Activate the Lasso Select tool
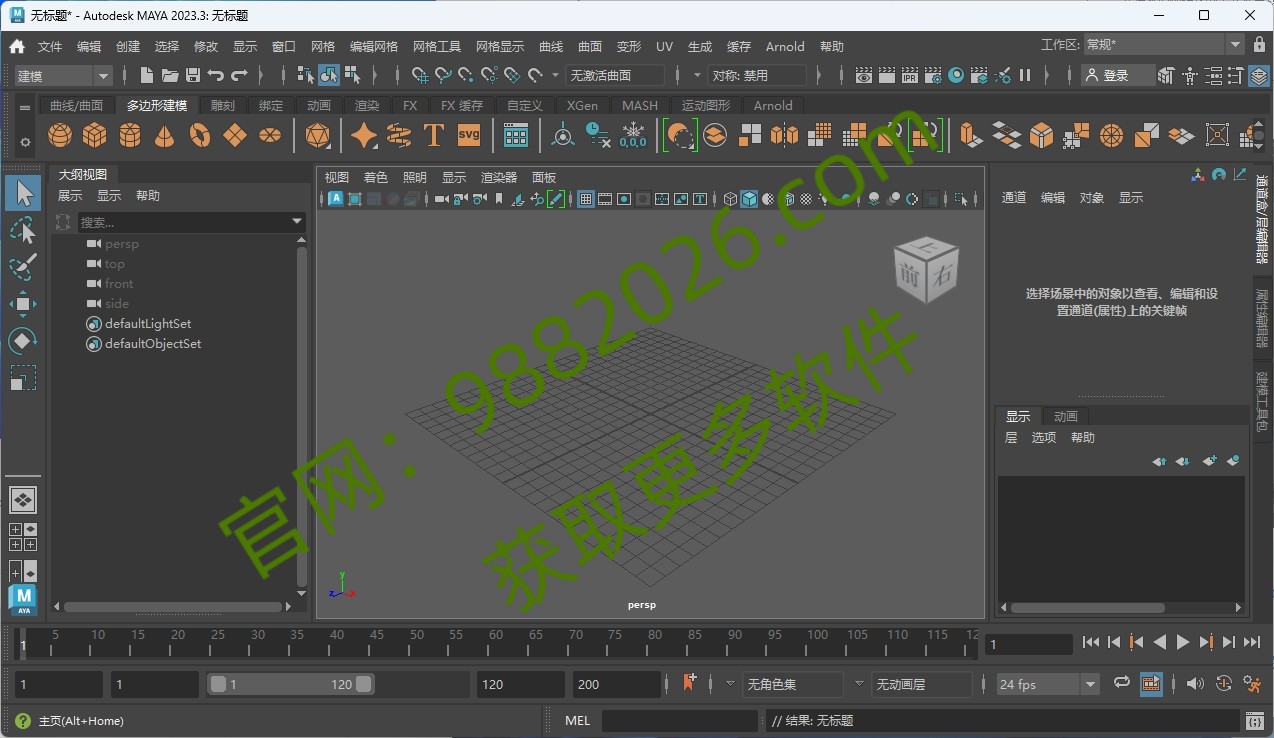 coord(23,231)
